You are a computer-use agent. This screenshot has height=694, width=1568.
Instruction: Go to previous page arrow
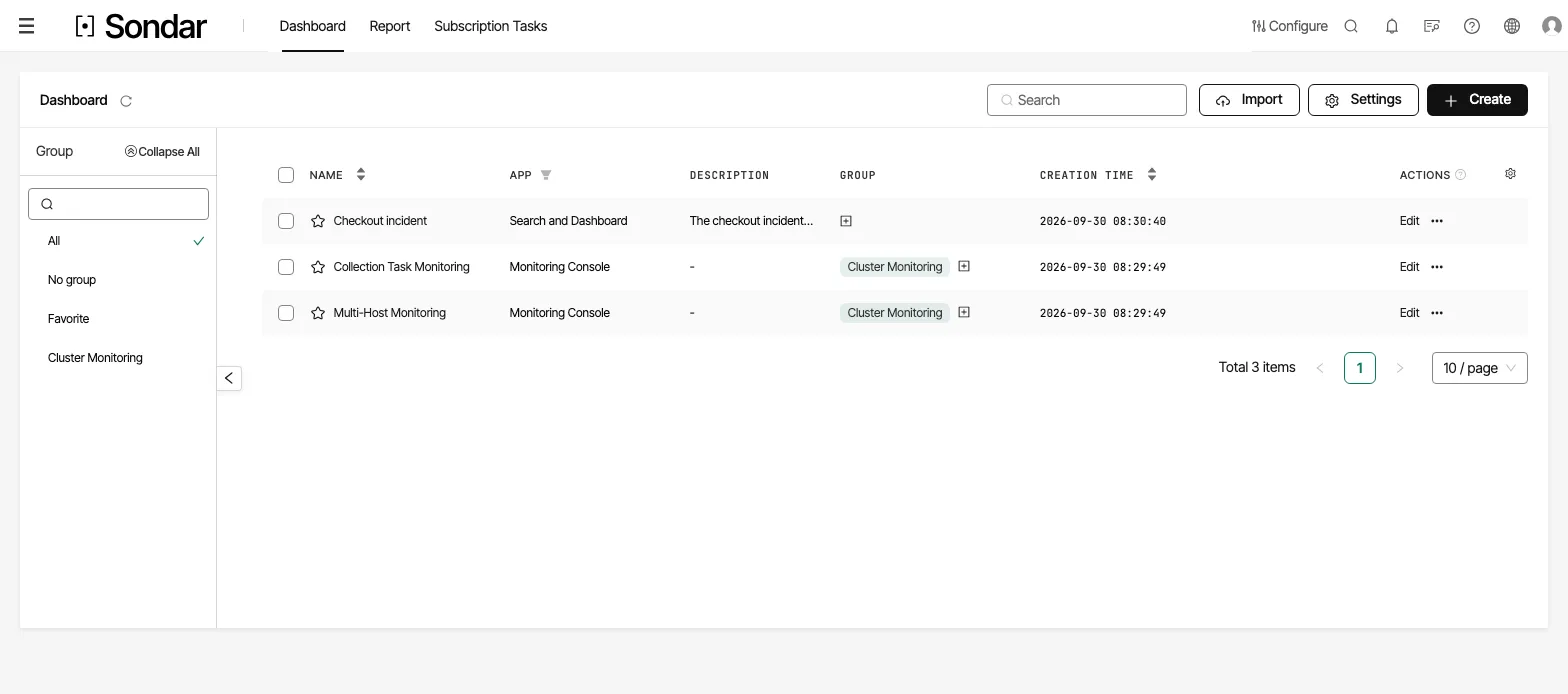(x=1320, y=368)
